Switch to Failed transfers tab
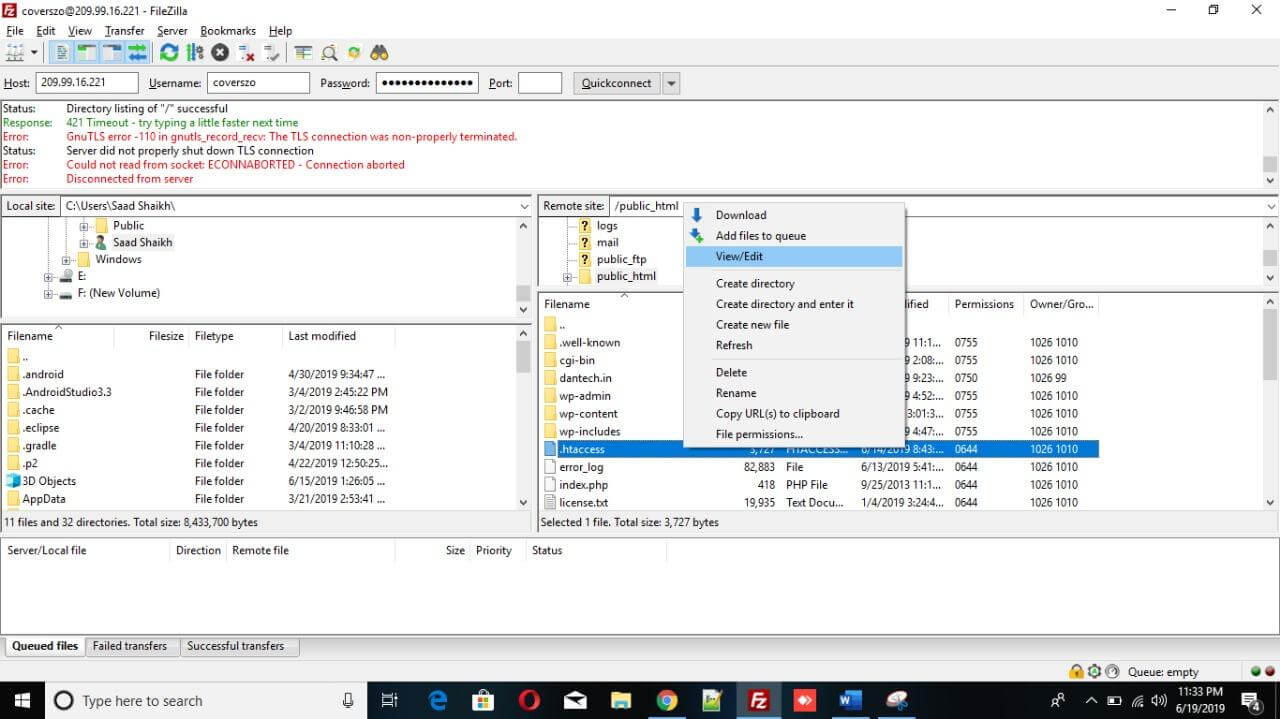This screenshot has height=719, width=1280. click(x=130, y=646)
